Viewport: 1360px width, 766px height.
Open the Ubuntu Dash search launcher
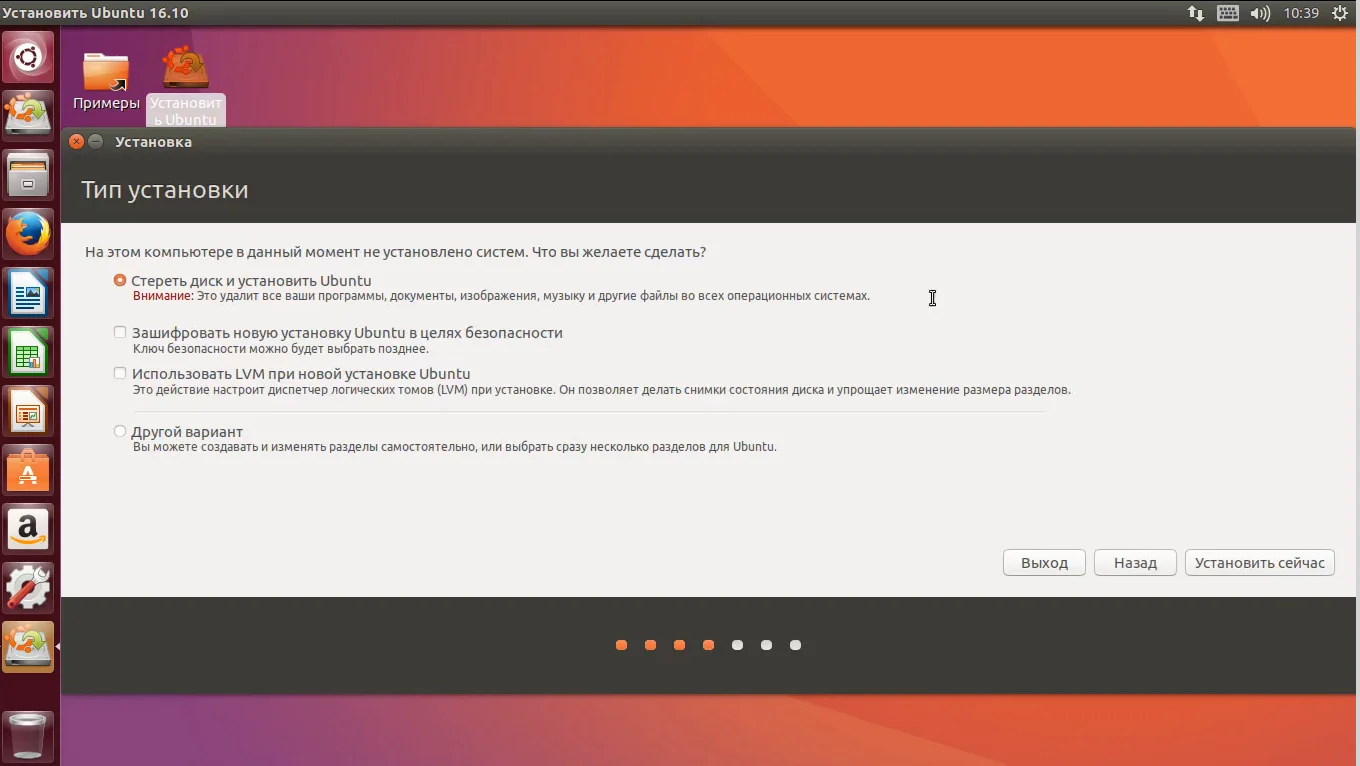[x=28, y=57]
